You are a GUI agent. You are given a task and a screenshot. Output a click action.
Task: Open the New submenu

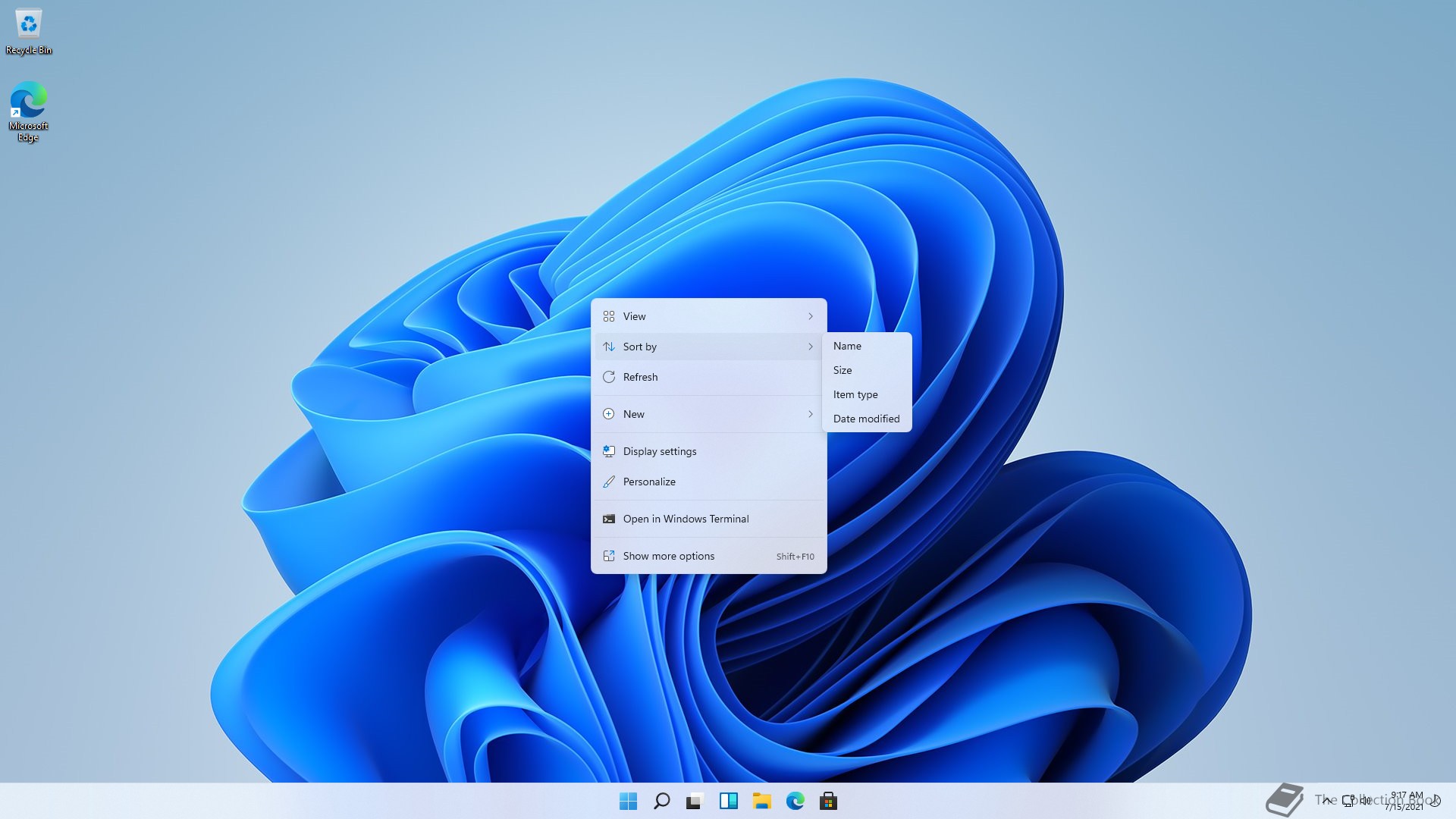(x=708, y=414)
